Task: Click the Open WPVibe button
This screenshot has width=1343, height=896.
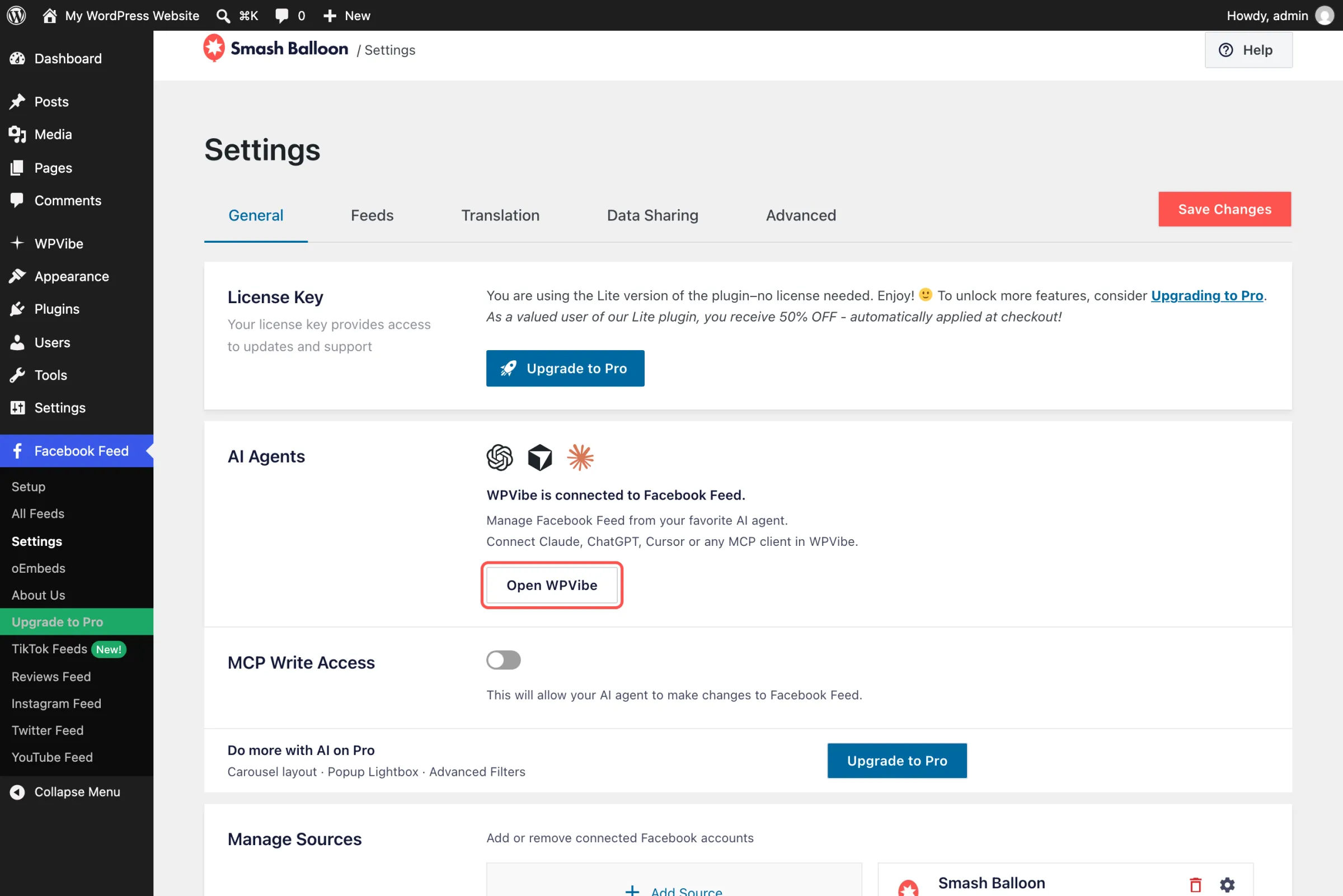Action: click(552, 585)
